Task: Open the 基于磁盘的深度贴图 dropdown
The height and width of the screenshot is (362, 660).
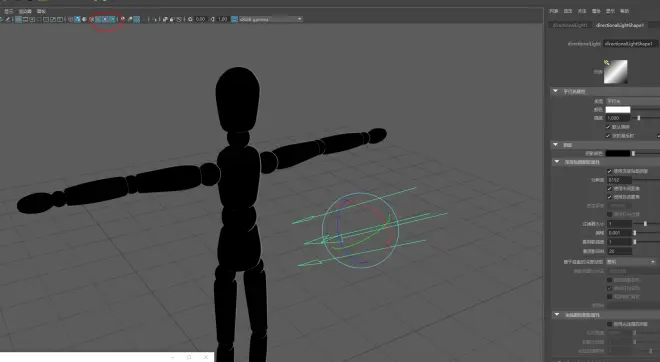Action: [631, 262]
